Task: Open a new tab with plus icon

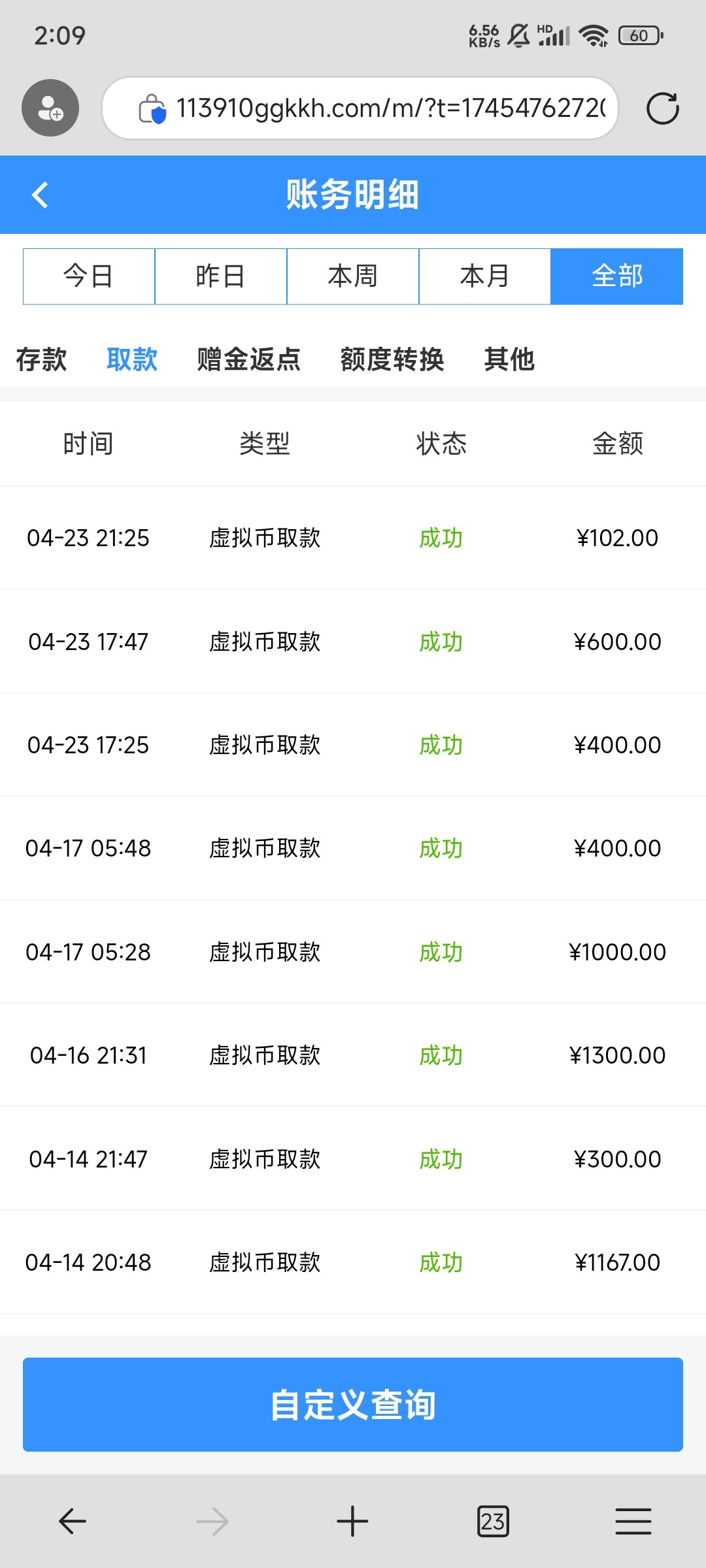Action: pos(352,1521)
